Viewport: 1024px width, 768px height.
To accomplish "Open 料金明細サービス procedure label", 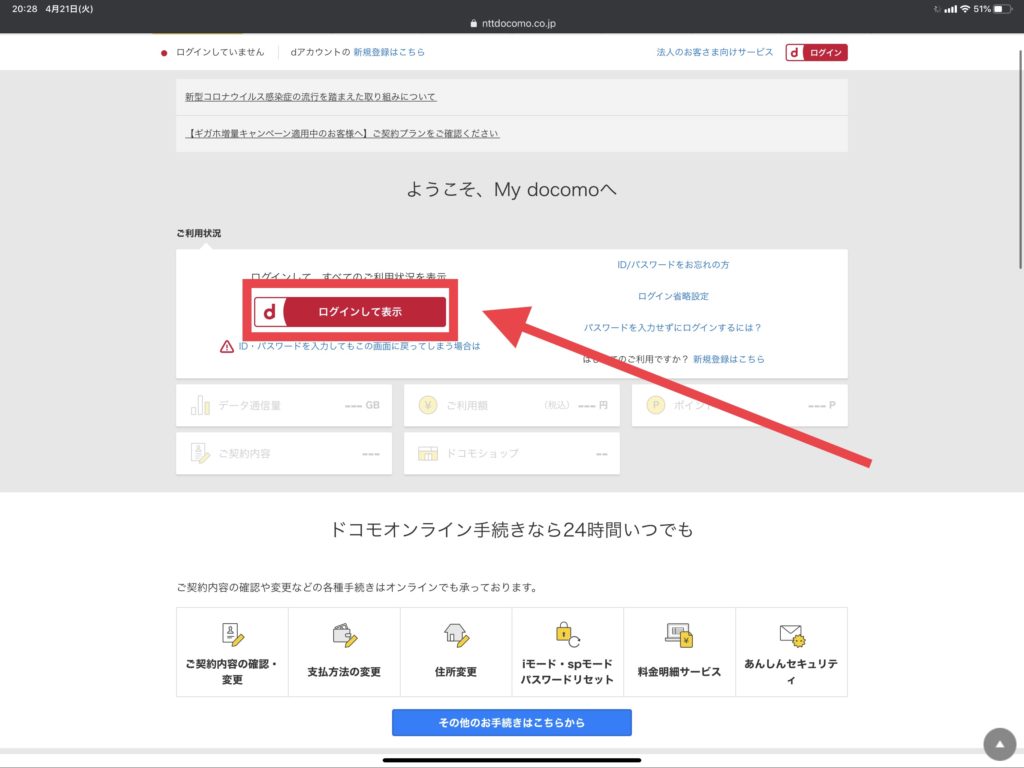I will point(679,671).
